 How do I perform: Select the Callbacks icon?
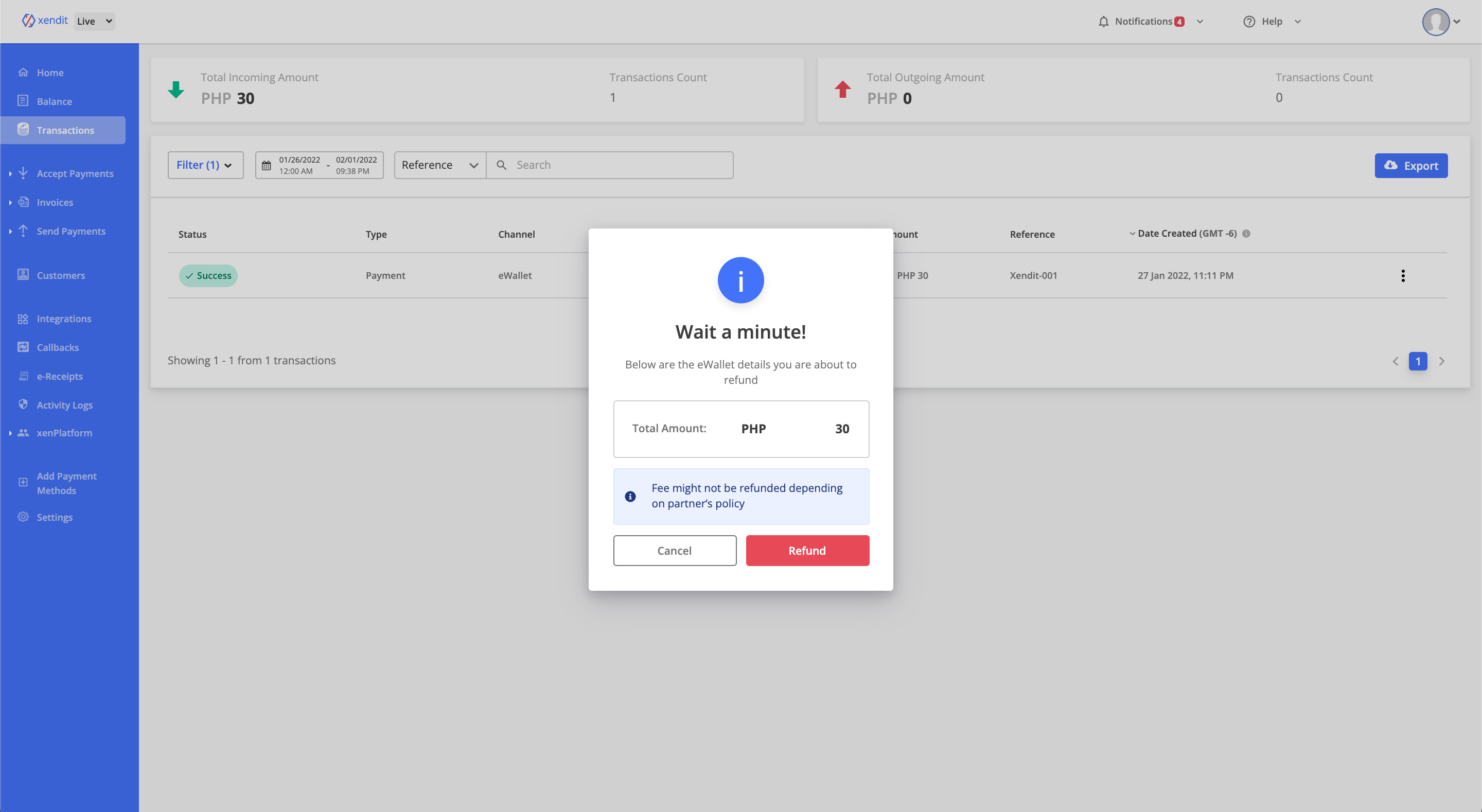23,347
